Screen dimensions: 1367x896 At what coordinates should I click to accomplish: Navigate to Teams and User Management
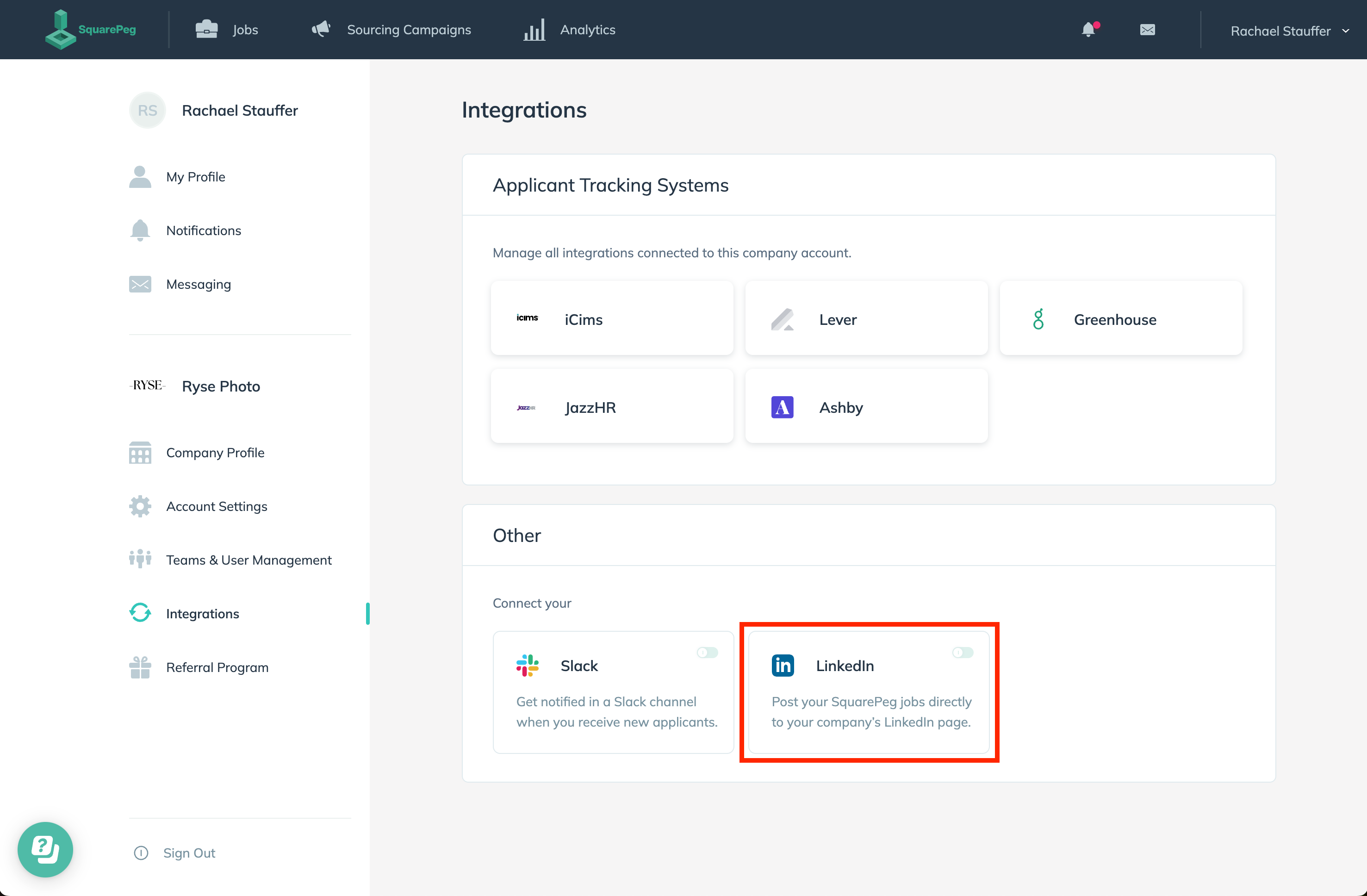[x=248, y=559]
